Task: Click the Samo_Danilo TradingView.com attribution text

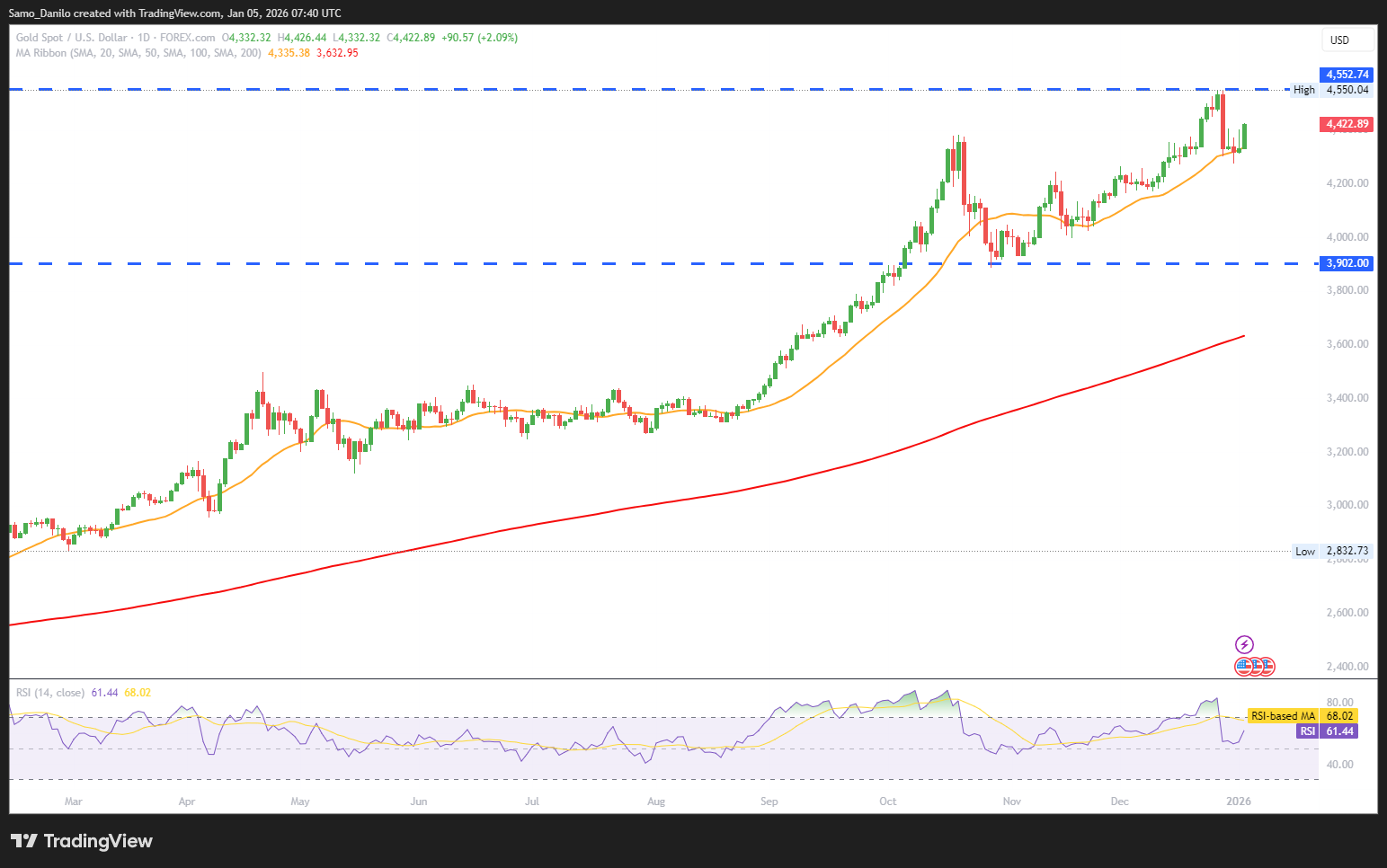Action: point(175,13)
